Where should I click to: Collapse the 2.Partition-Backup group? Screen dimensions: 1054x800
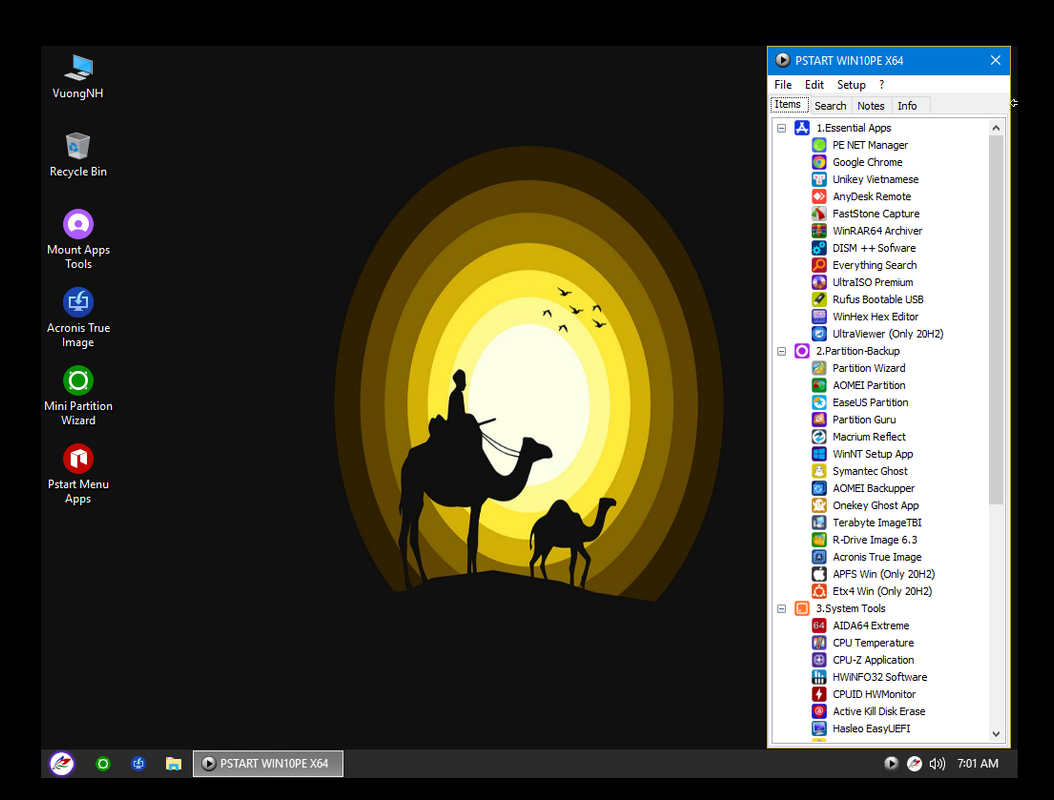coord(781,351)
